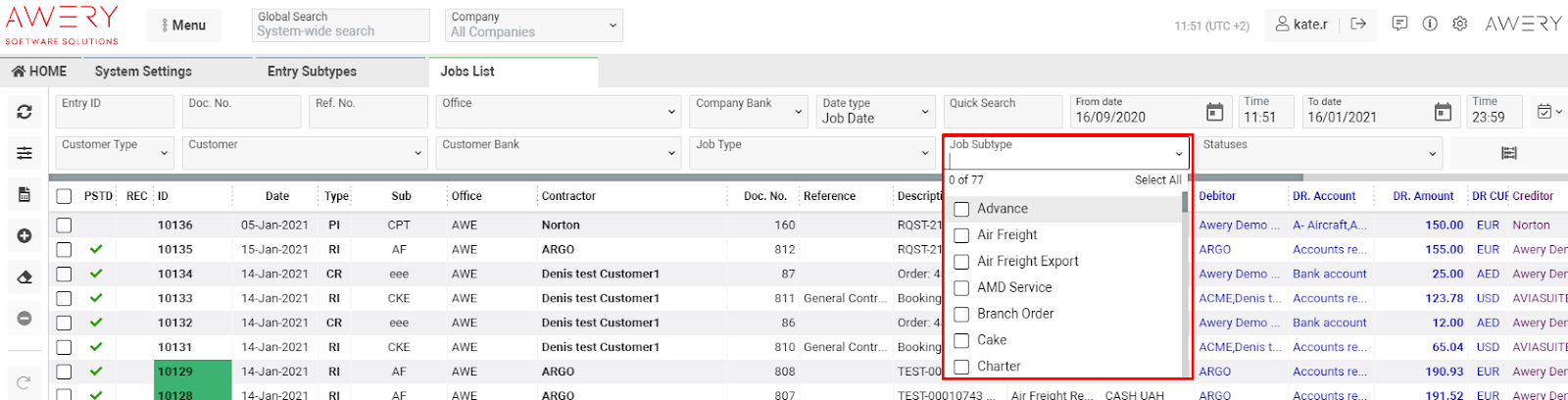Image resolution: width=1568 pixels, height=400 pixels.
Task: Open the From date calendar picker
Action: [1214, 113]
